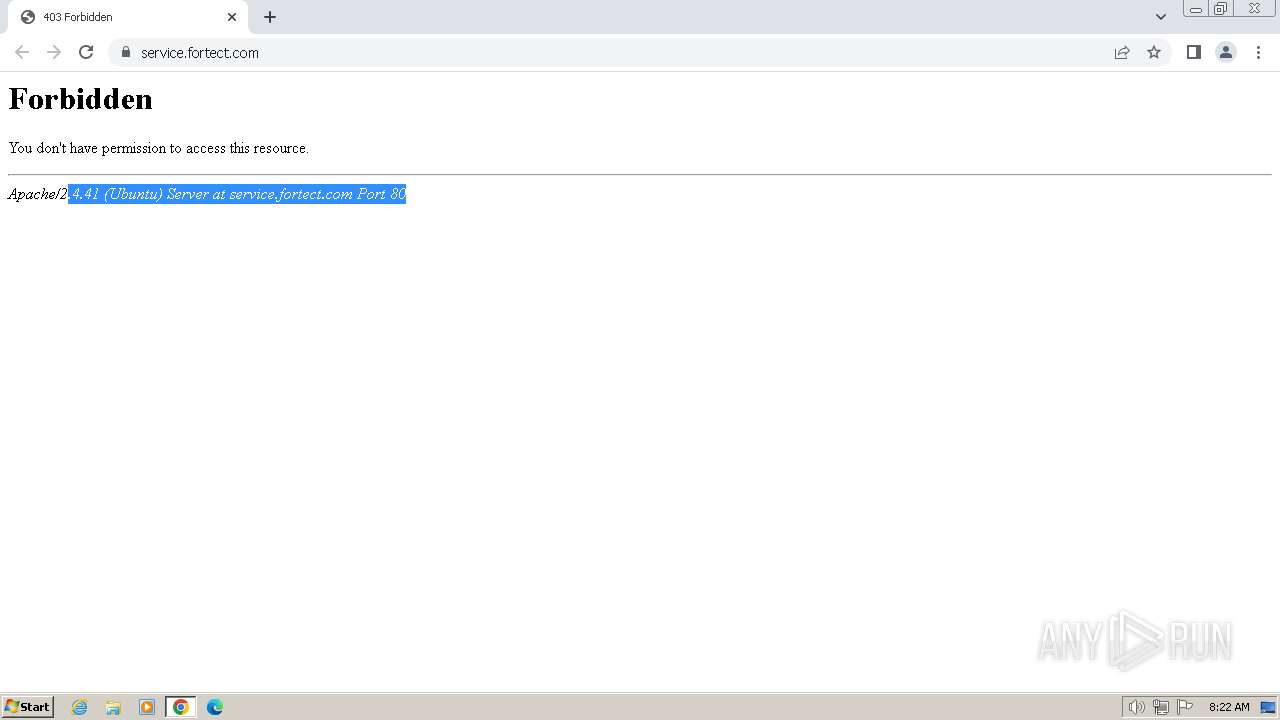The width and height of the screenshot is (1280, 720).
Task: View site info via the lock icon
Action: coord(126,52)
